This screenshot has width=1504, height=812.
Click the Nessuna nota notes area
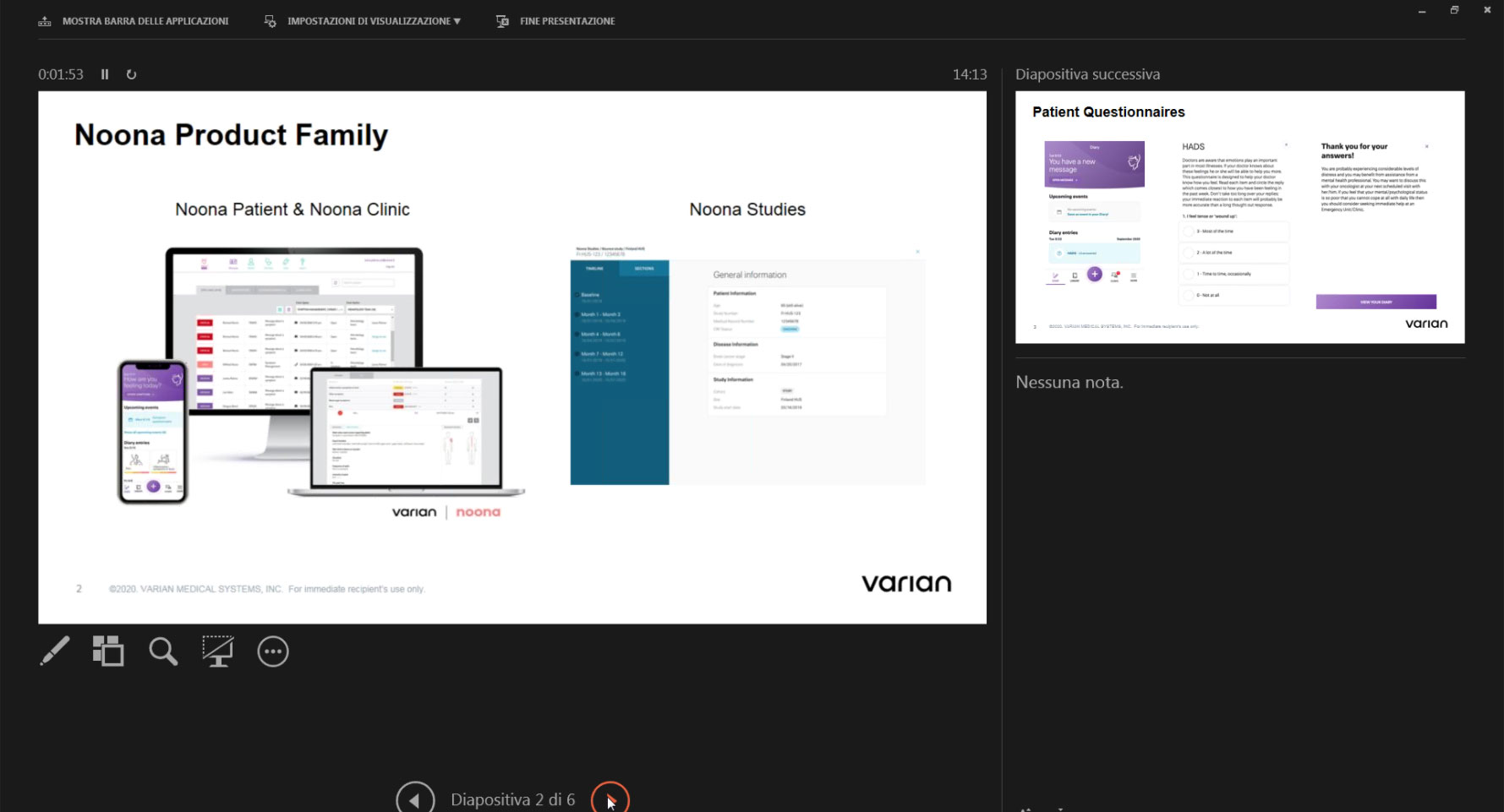[1069, 382]
